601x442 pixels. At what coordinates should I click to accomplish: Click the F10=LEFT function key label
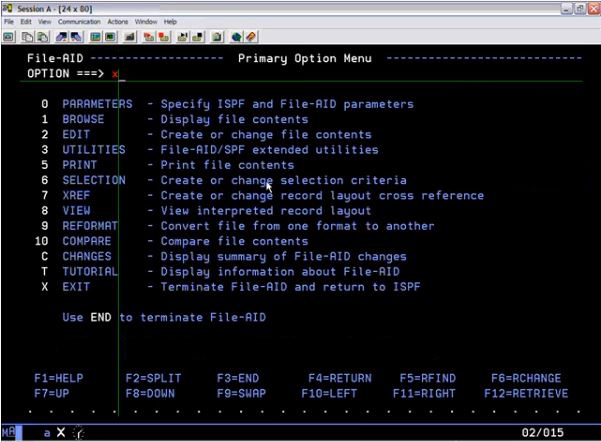(x=329, y=394)
